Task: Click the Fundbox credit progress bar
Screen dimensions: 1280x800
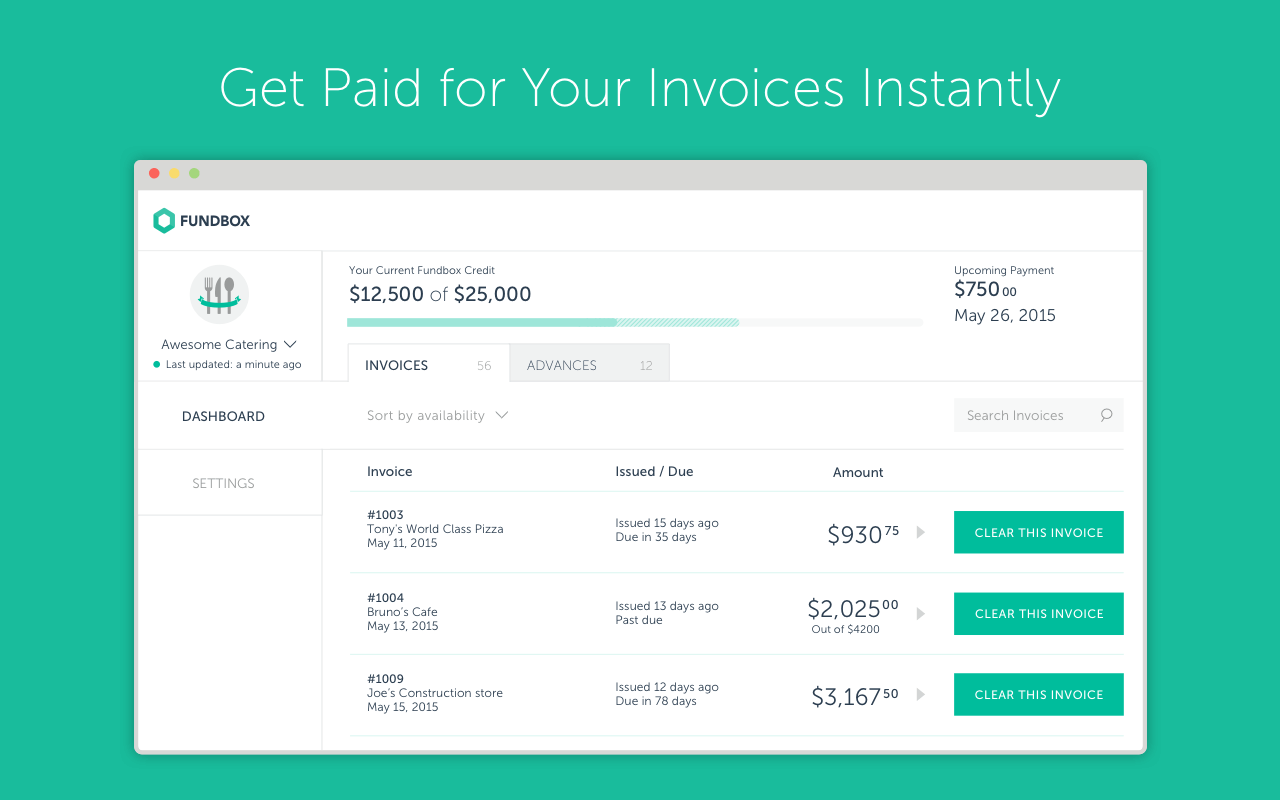Action: click(635, 322)
